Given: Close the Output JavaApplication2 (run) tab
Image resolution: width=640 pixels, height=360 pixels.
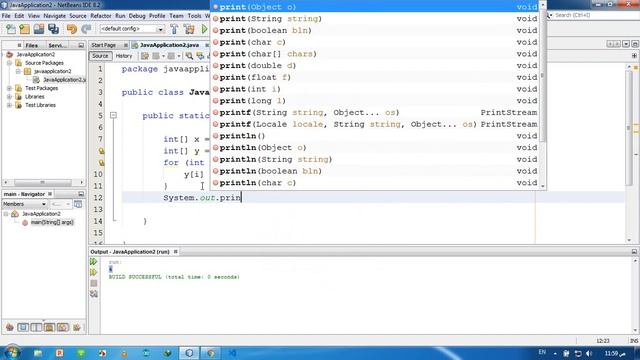Looking at the screenshot, I should pyautogui.click(x=176, y=251).
